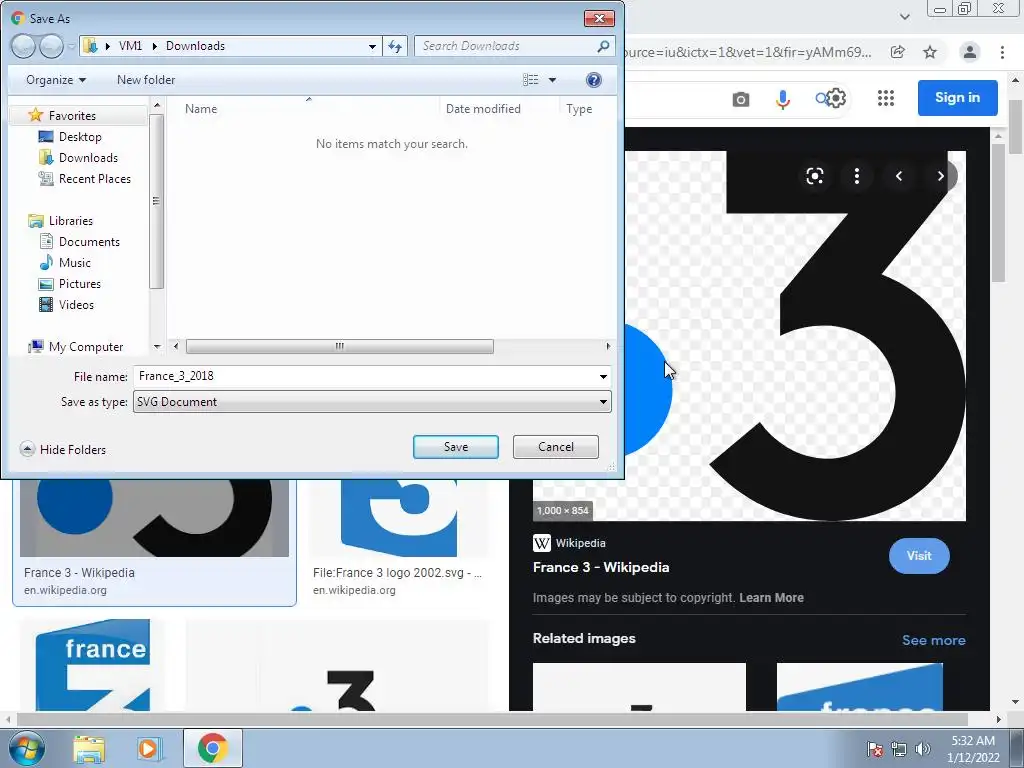Click the Cancel button
The width and height of the screenshot is (1024, 768).
click(556, 447)
